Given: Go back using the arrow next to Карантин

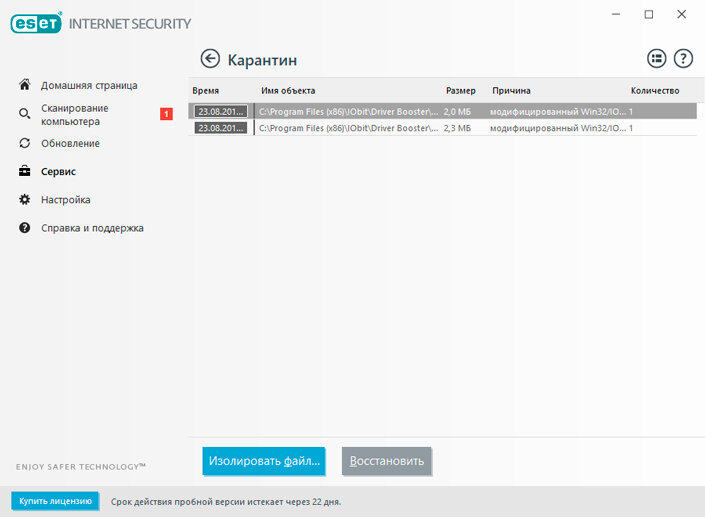Looking at the screenshot, I should click(210, 59).
